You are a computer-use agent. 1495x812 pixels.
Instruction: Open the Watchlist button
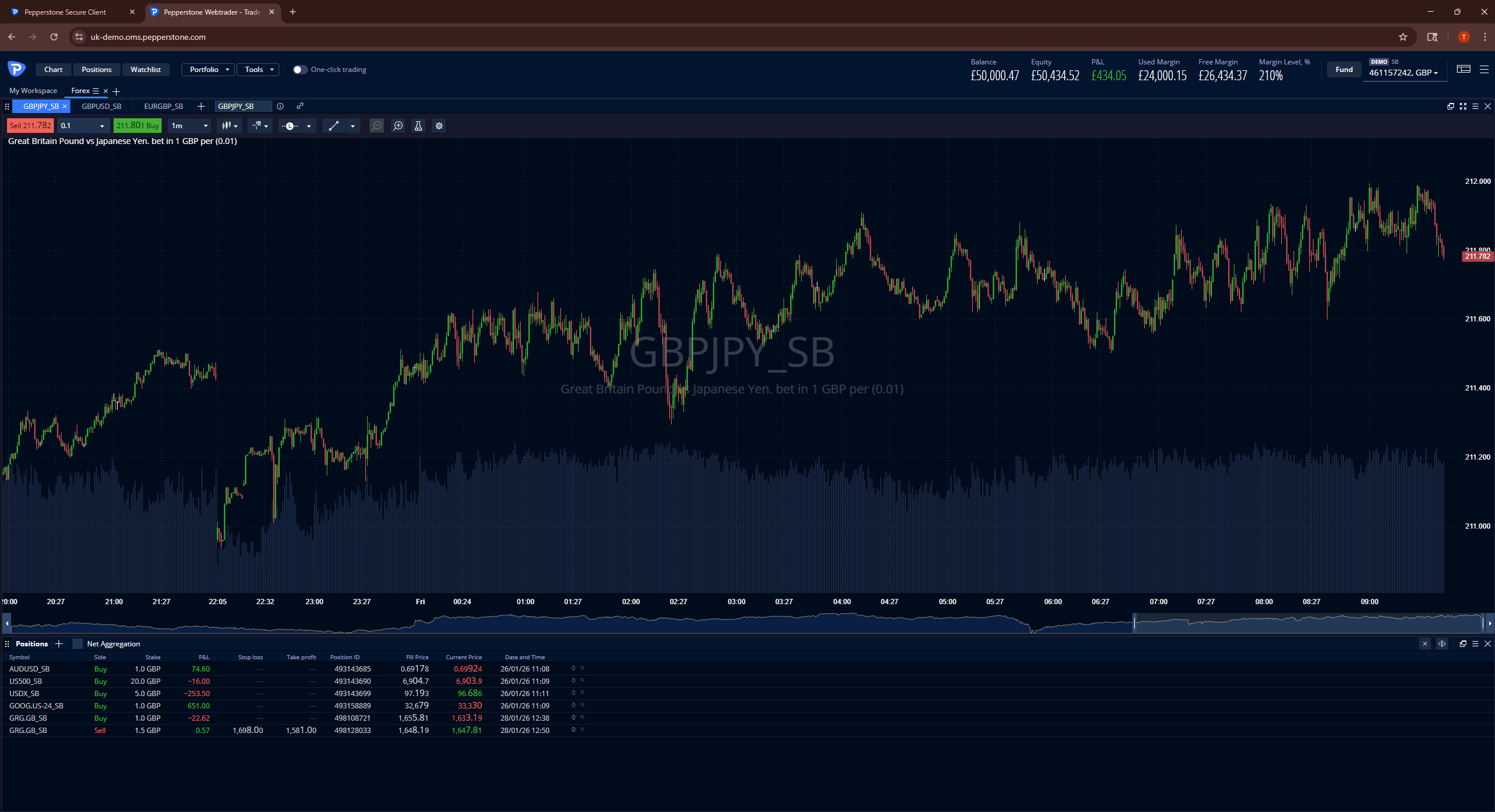pyautogui.click(x=145, y=70)
